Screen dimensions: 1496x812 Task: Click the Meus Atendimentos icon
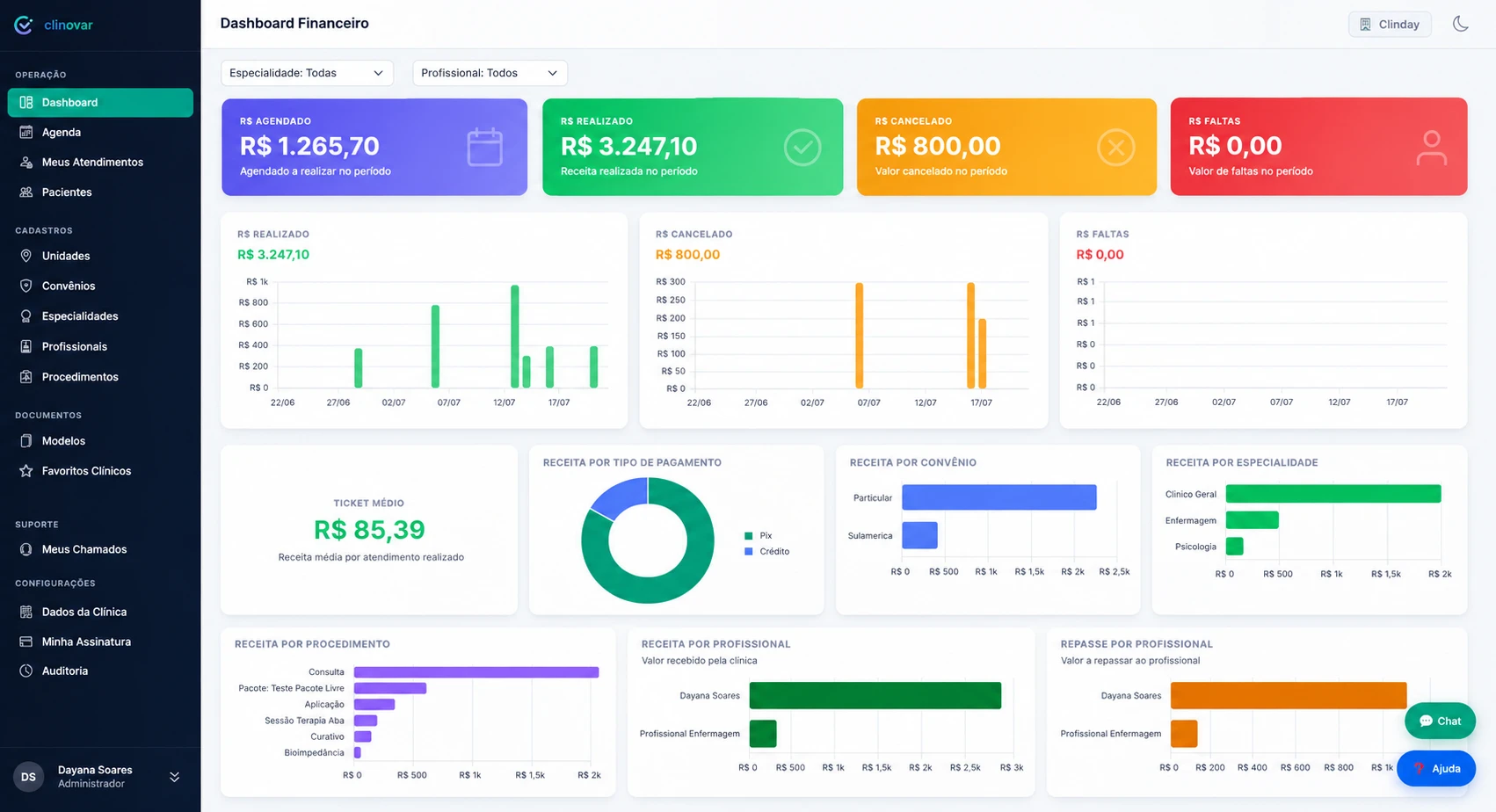click(26, 163)
